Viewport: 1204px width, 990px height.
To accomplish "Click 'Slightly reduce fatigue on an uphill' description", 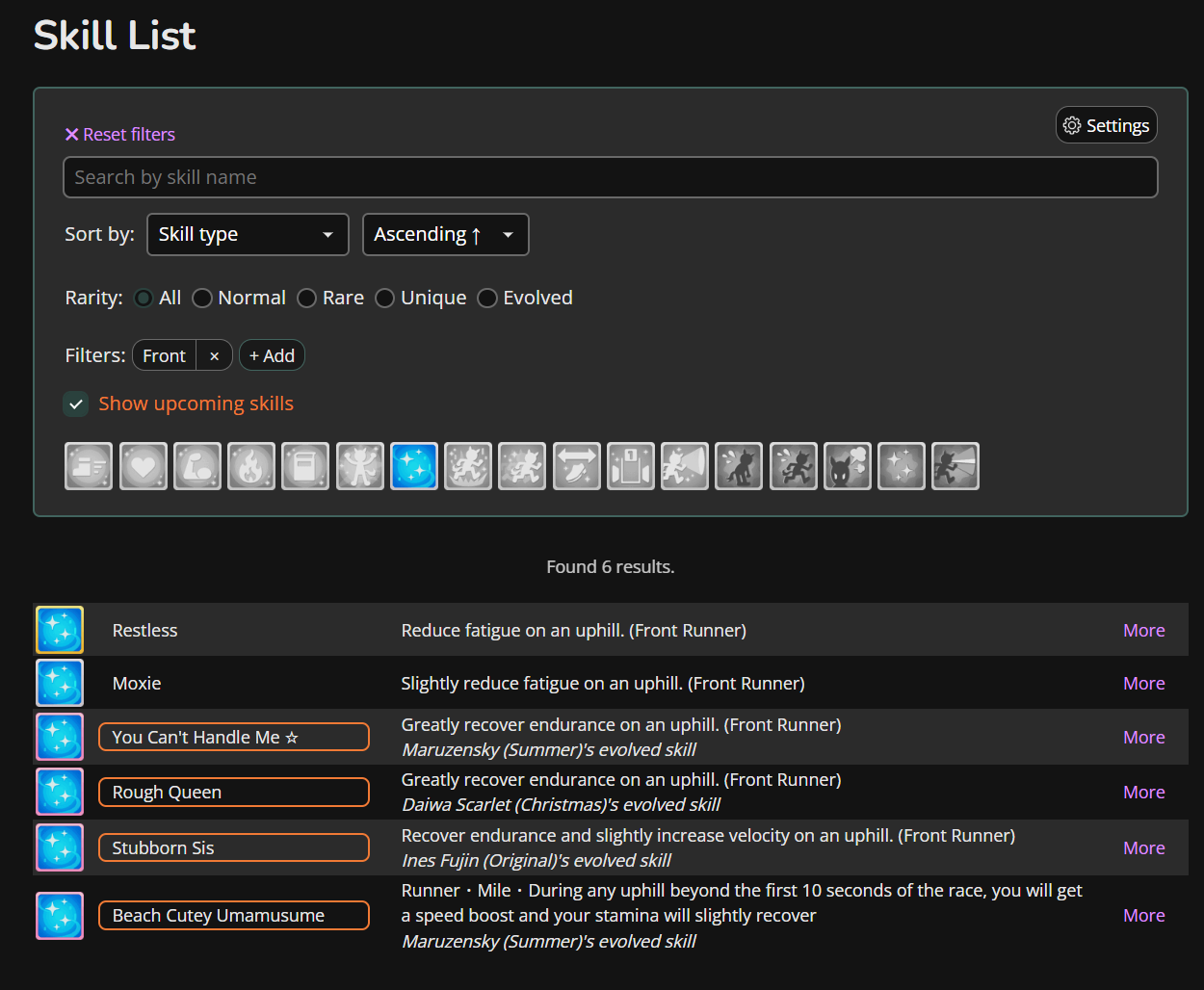I will point(603,683).
